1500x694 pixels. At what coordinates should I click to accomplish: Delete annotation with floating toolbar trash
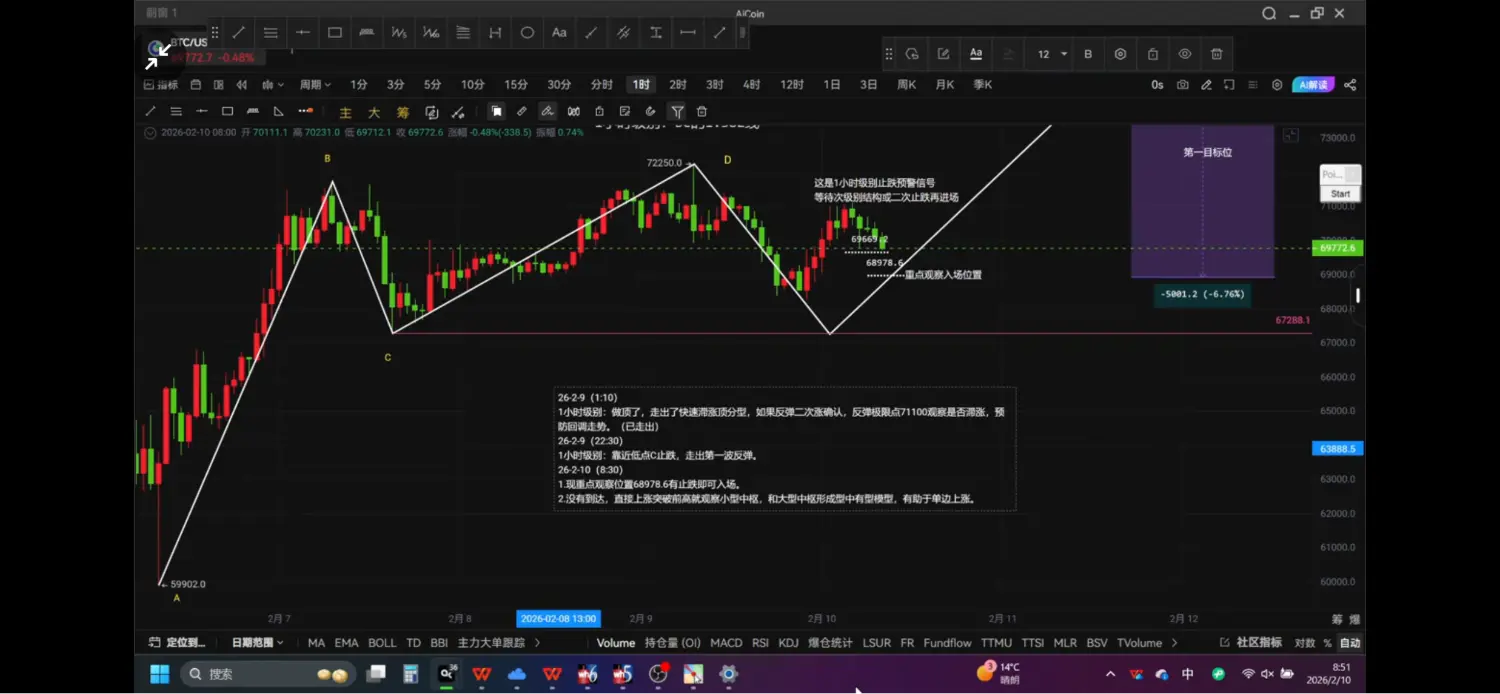click(x=1217, y=54)
